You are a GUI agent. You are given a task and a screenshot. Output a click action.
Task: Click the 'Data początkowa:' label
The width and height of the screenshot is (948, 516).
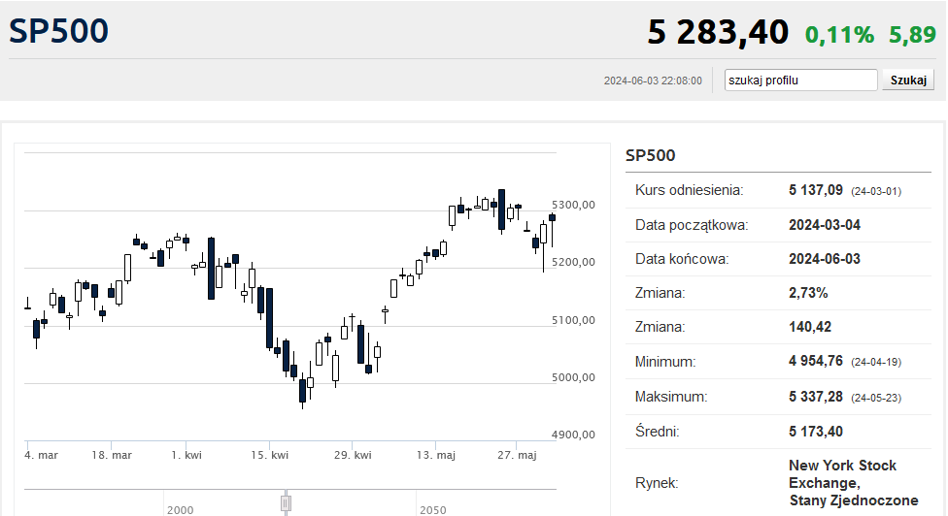691,225
